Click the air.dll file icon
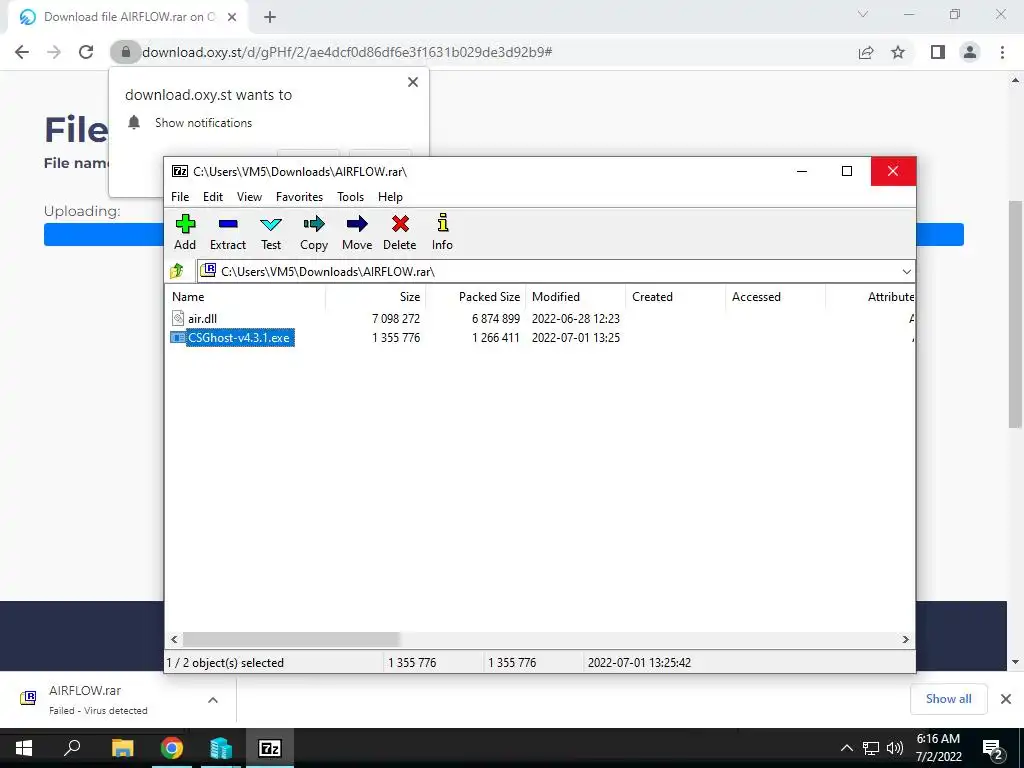 click(178, 318)
